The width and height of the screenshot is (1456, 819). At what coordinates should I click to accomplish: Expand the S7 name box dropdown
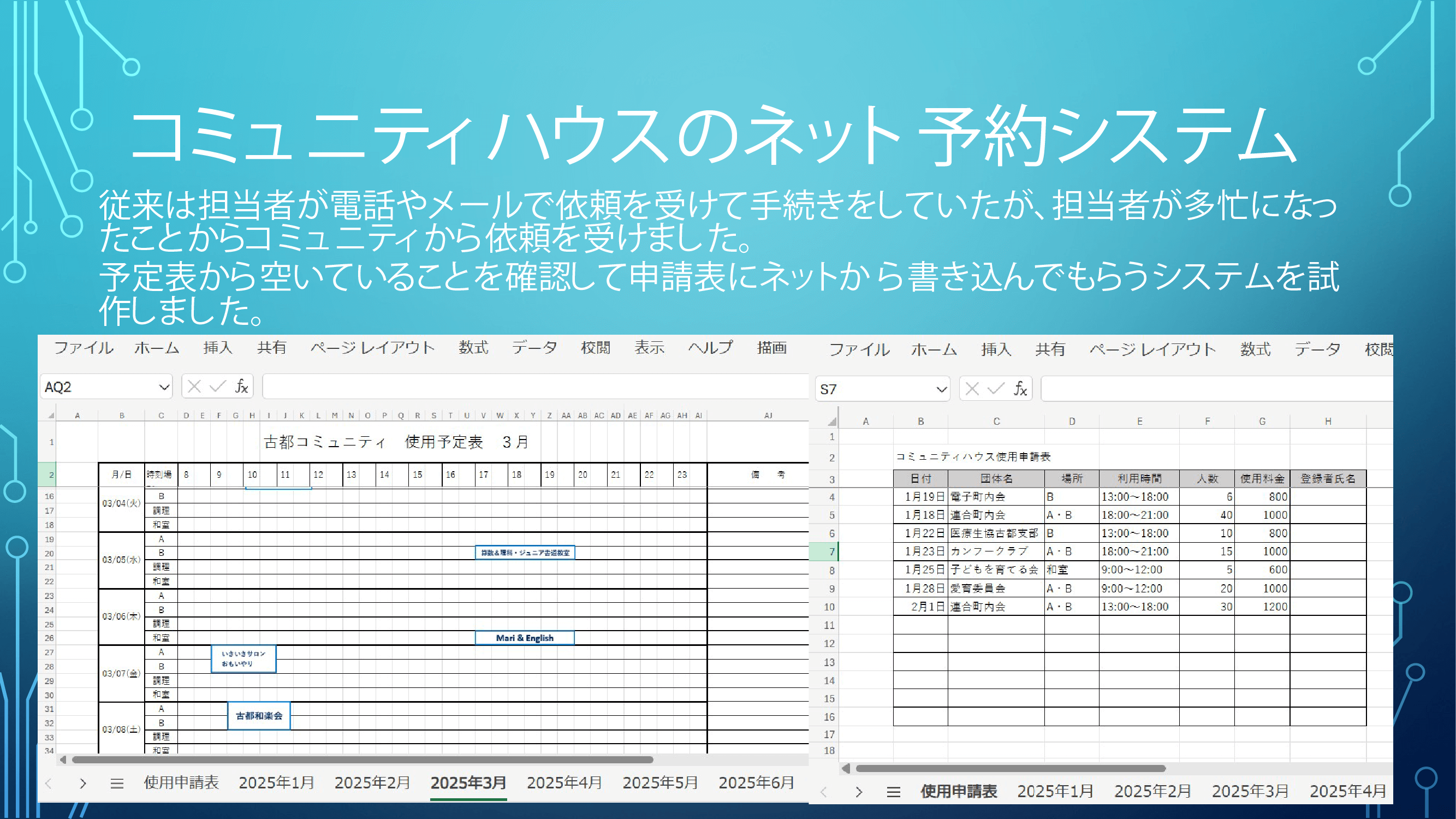coord(941,389)
